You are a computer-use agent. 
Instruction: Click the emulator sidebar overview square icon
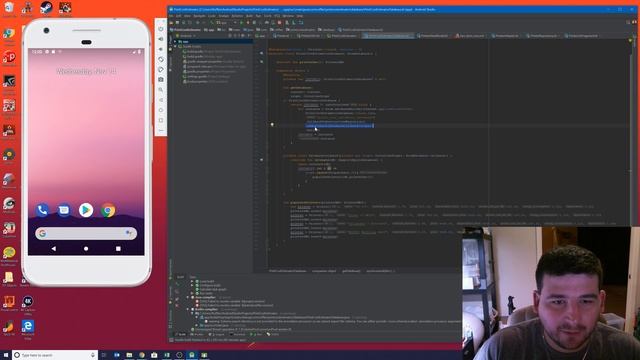point(161,120)
